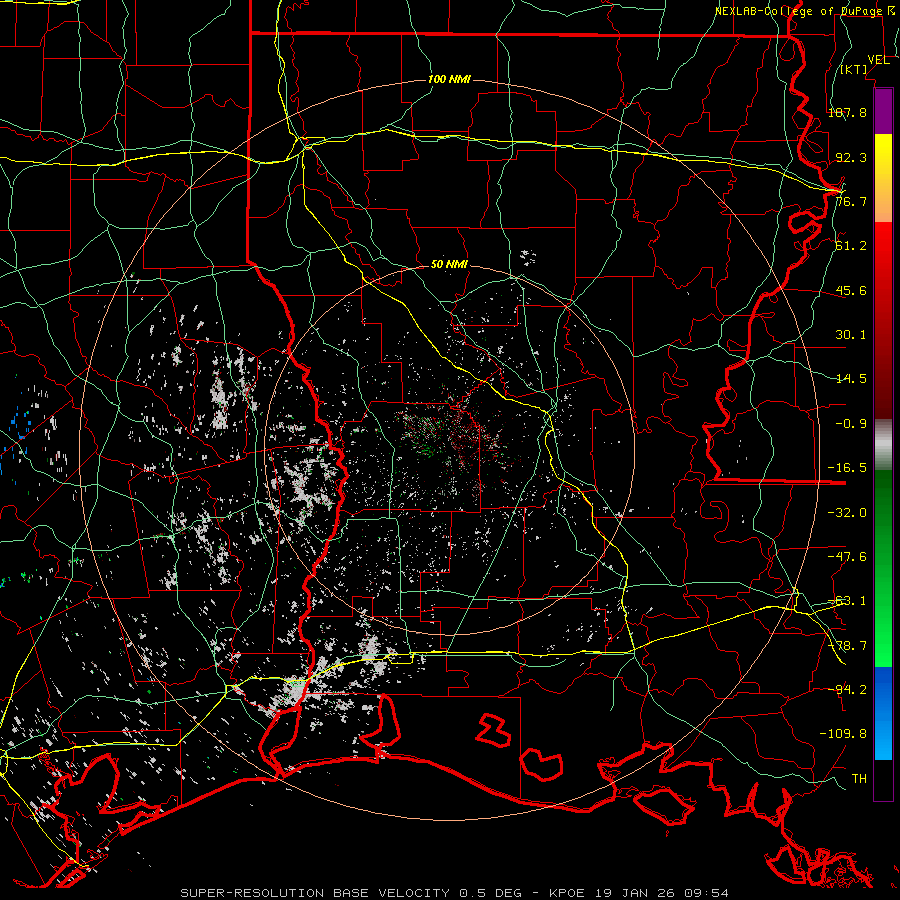
Task: Select the -47.6 scale value
Action: [847, 557]
